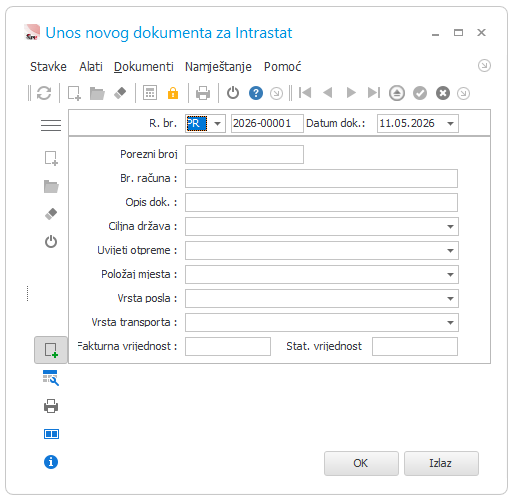Open the Pomoć menu
Viewport: 511px width, 497px height.
coord(283,67)
